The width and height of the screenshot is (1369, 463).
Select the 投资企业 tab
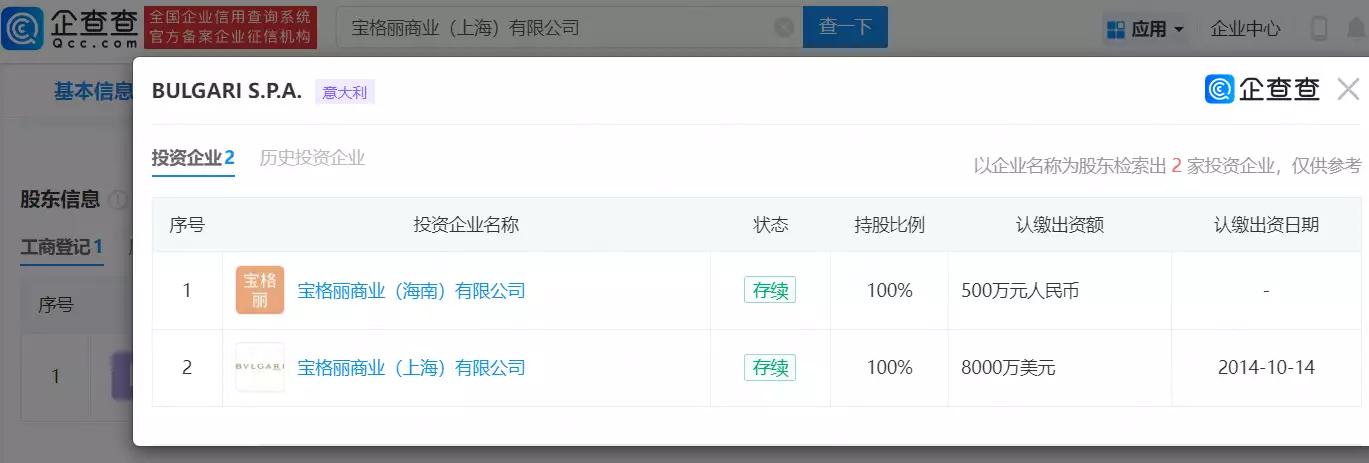[193, 158]
